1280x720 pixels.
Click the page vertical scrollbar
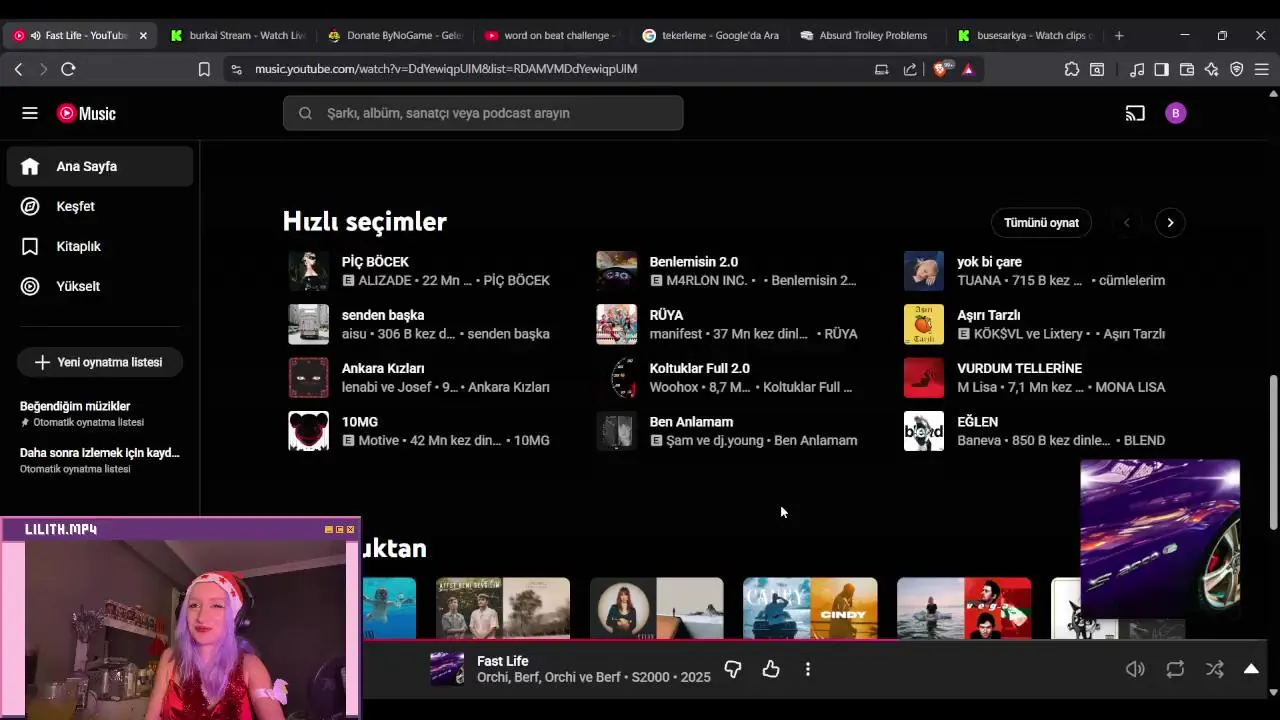point(1273,452)
